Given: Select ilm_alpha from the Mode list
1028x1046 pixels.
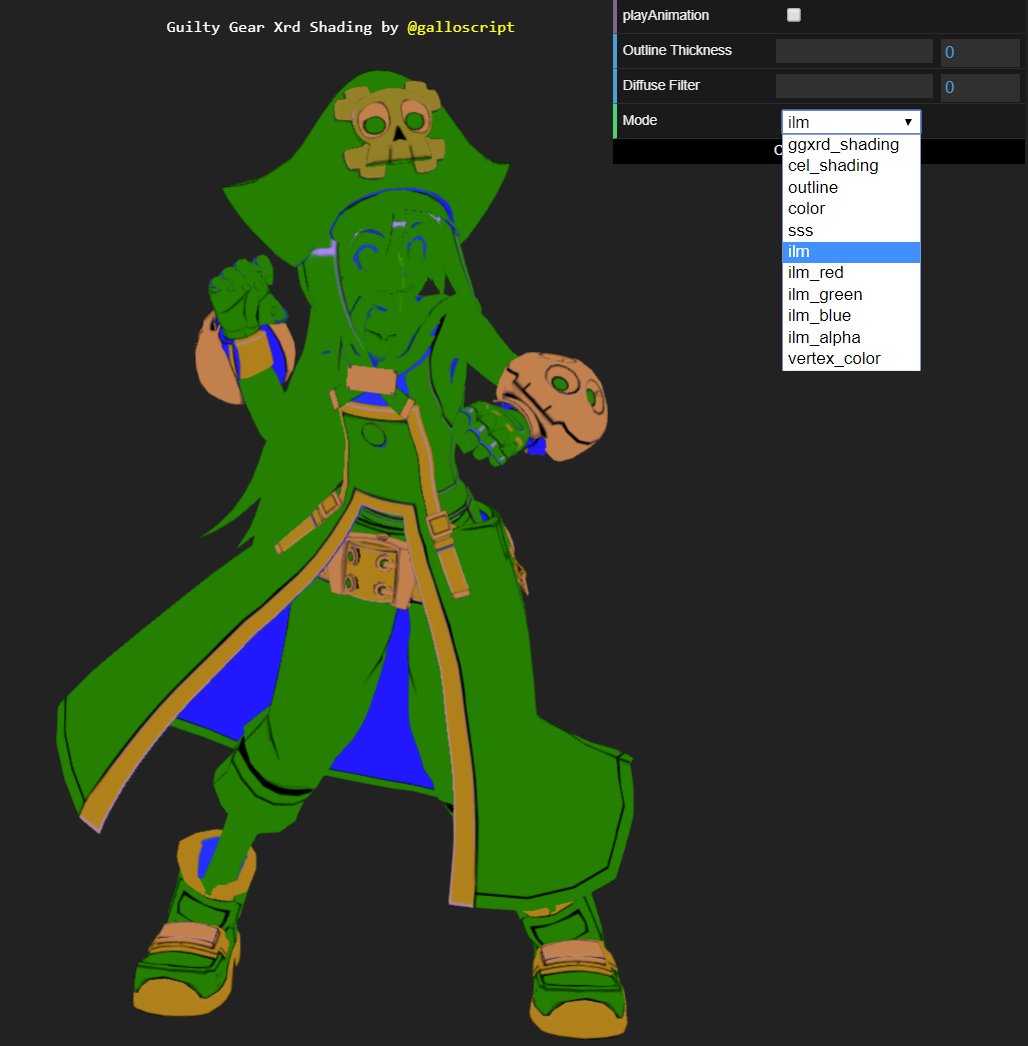Looking at the screenshot, I should click(851, 337).
